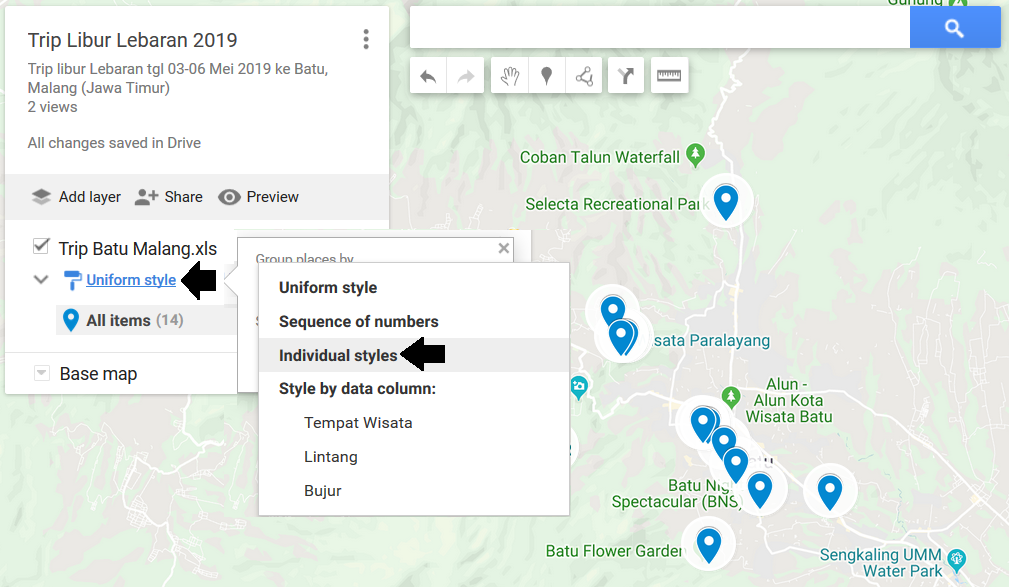The width and height of the screenshot is (1009, 587).
Task: Click the Preview eye icon
Action: (x=229, y=197)
